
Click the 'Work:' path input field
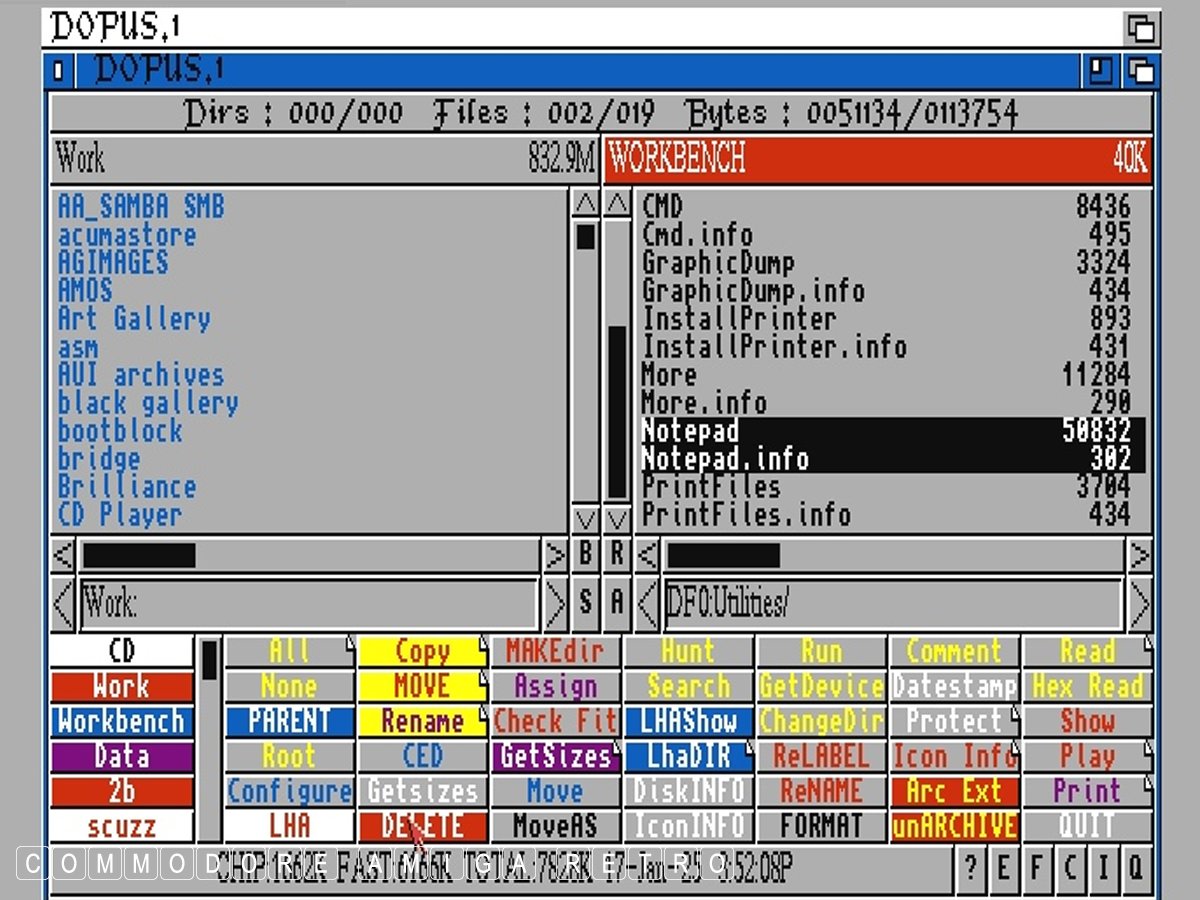click(x=310, y=603)
